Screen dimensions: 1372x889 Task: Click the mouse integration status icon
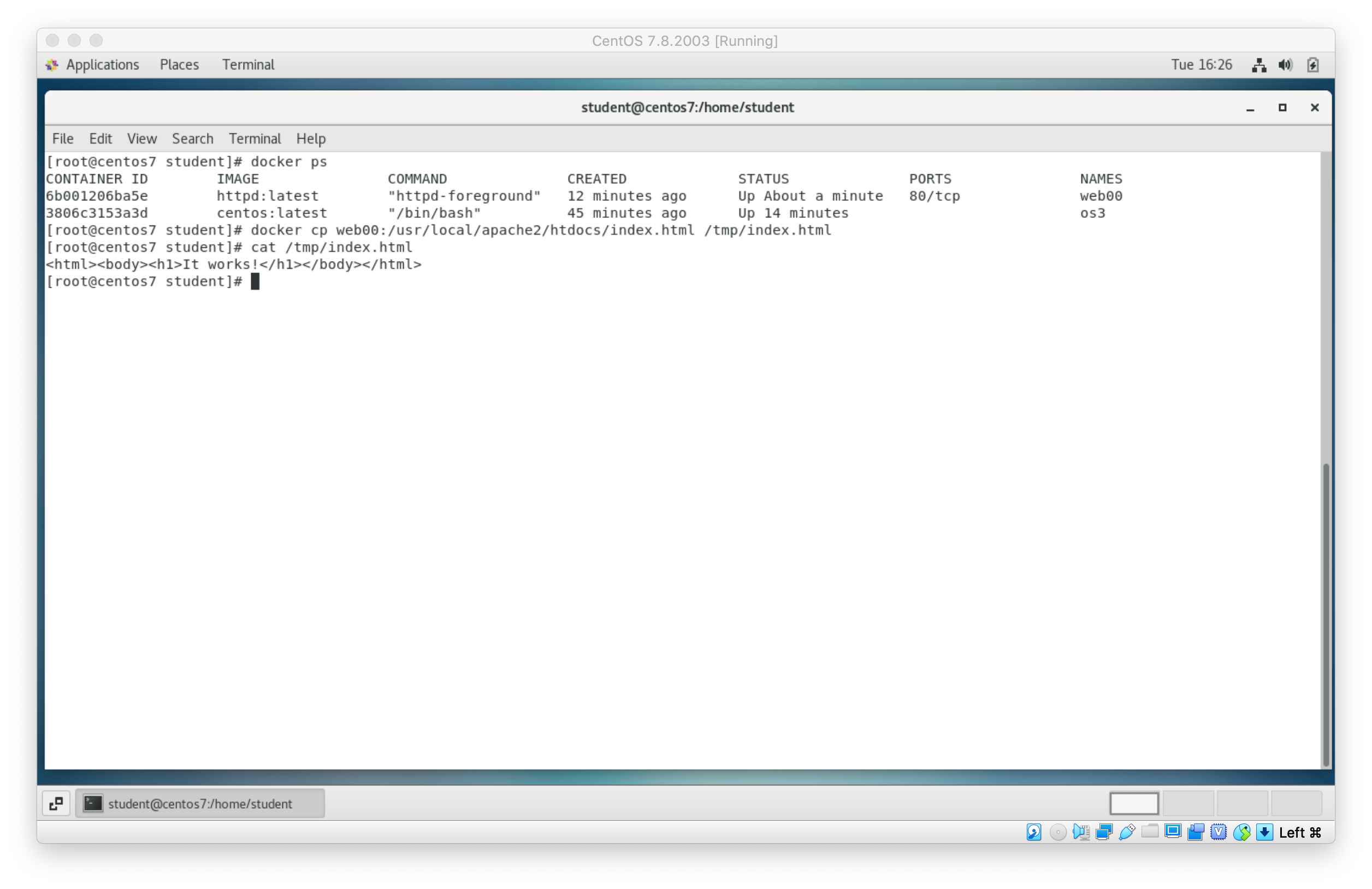pyautogui.click(x=1241, y=832)
